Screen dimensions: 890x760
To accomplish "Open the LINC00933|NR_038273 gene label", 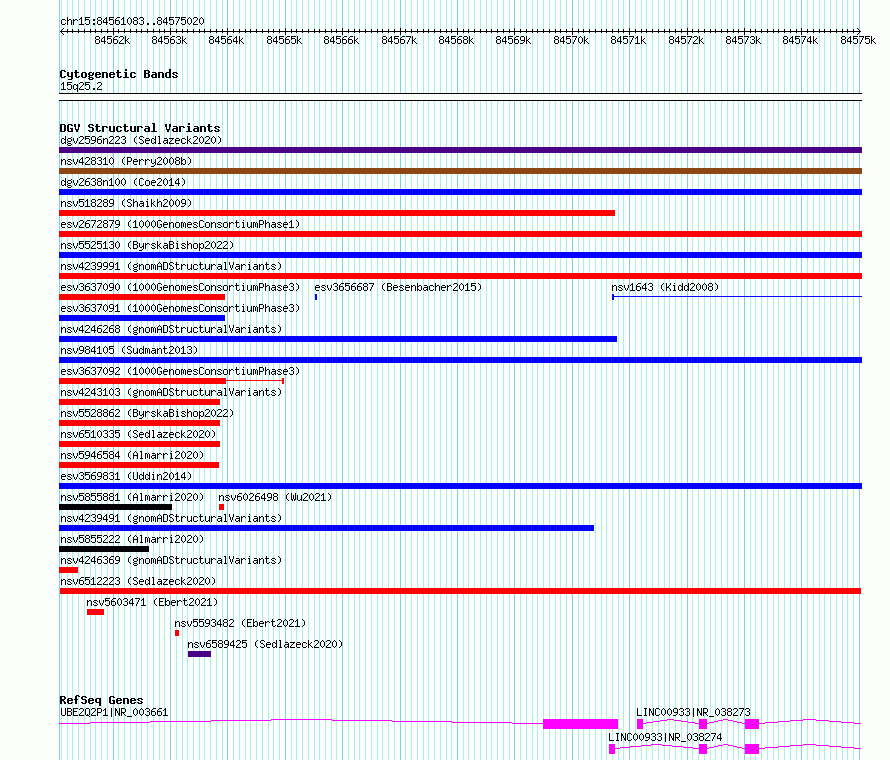I will tap(693, 712).
